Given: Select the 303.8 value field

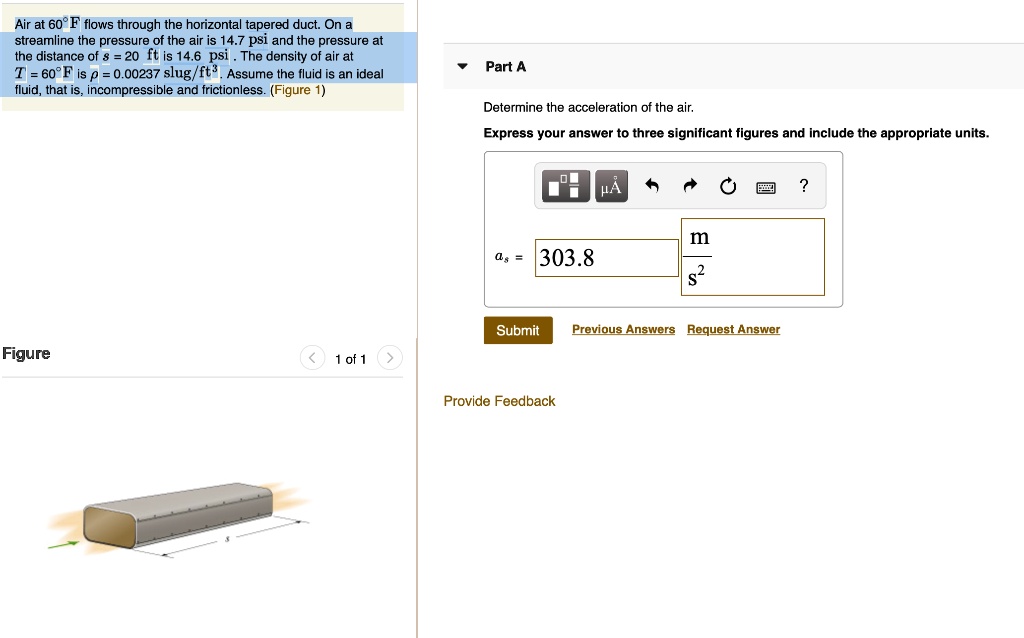Looking at the screenshot, I should (607, 257).
